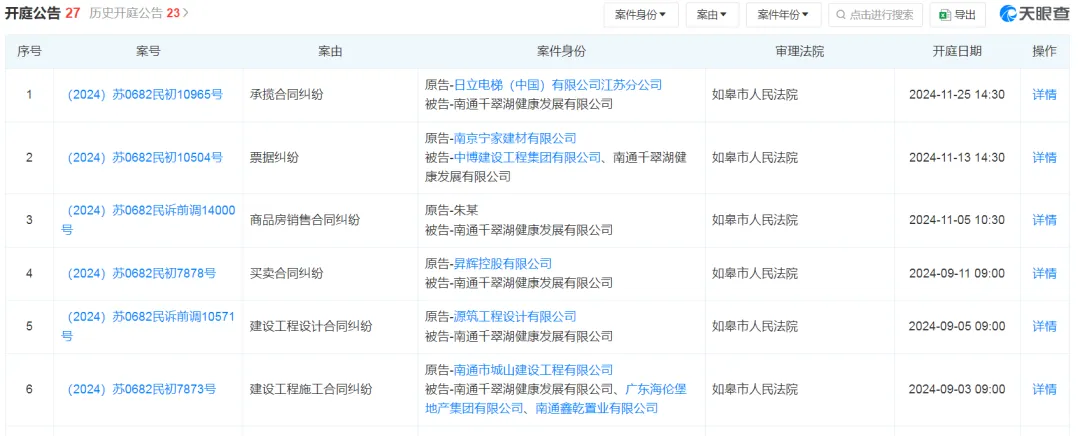Click the Excel export icon
The image size is (1080, 436).
point(944,15)
